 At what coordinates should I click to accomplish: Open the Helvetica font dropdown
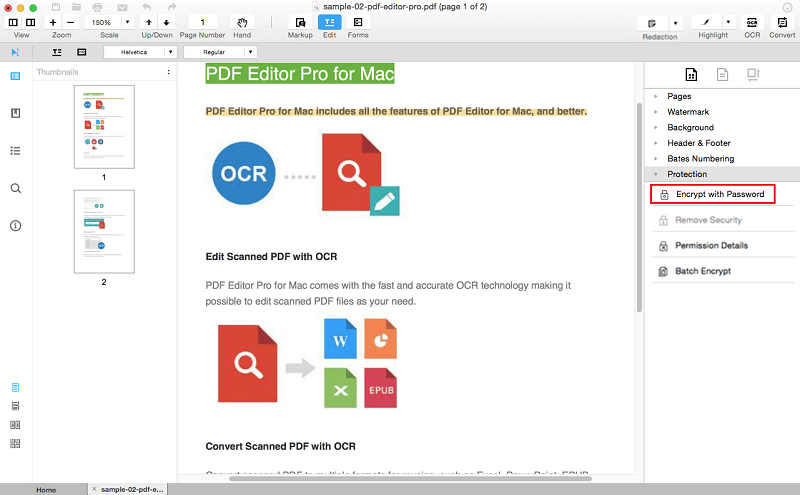(x=140, y=52)
